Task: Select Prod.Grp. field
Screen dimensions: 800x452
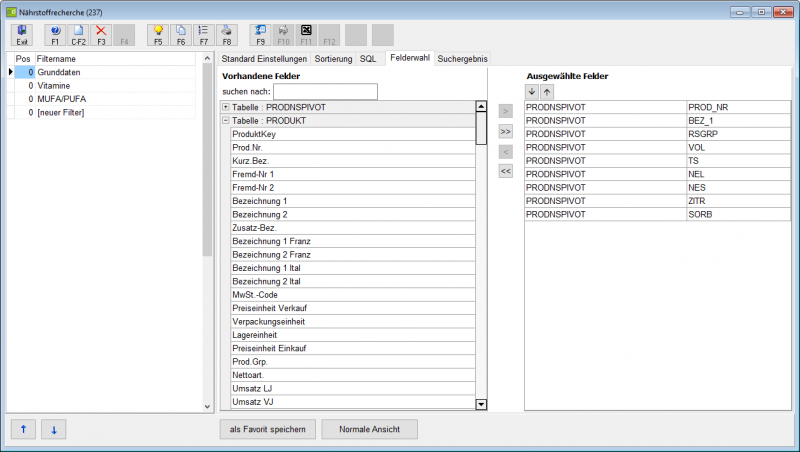Action: [x=353, y=362]
